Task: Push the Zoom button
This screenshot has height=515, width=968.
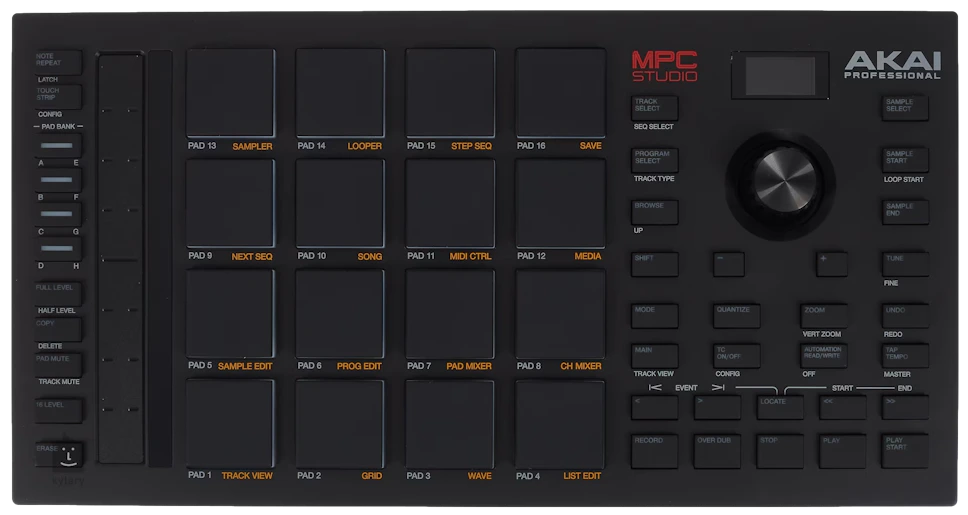Action: pyautogui.click(x=824, y=316)
